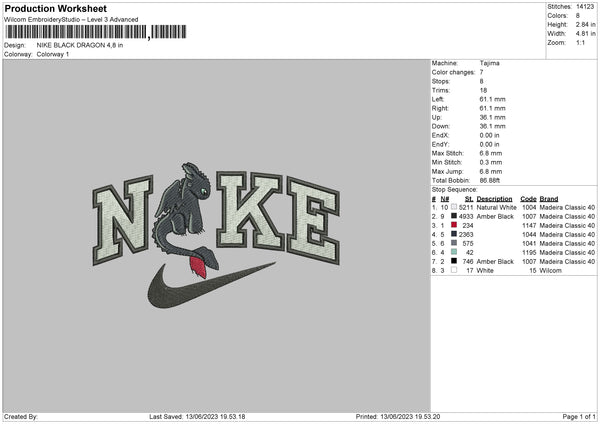Click the Created By label
This screenshot has height=424, width=600.
[x=21, y=417]
